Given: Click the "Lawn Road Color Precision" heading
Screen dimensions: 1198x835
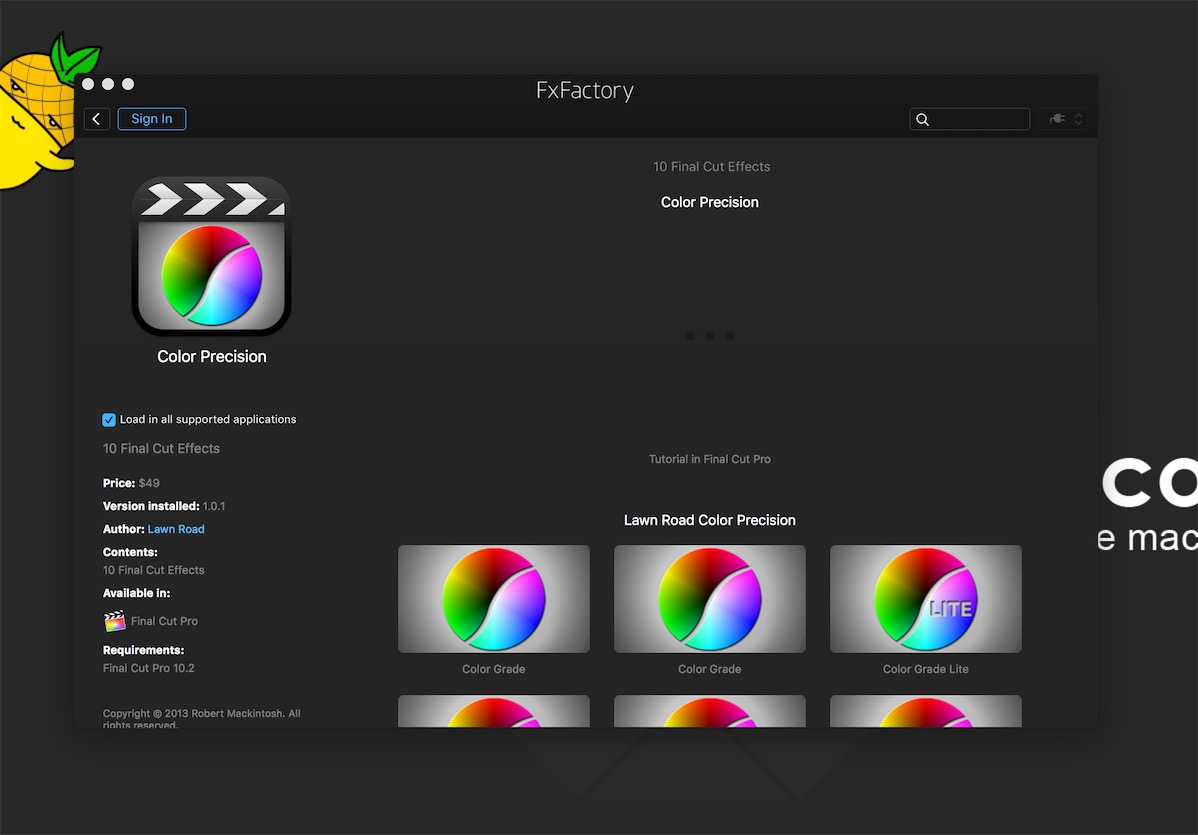Looking at the screenshot, I should (710, 520).
